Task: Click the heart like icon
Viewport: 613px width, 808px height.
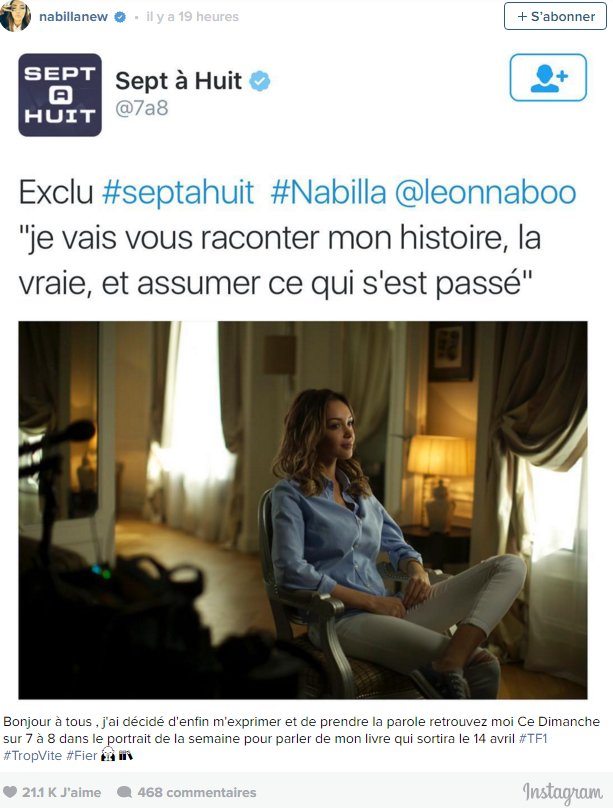Action: click(x=10, y=792)
